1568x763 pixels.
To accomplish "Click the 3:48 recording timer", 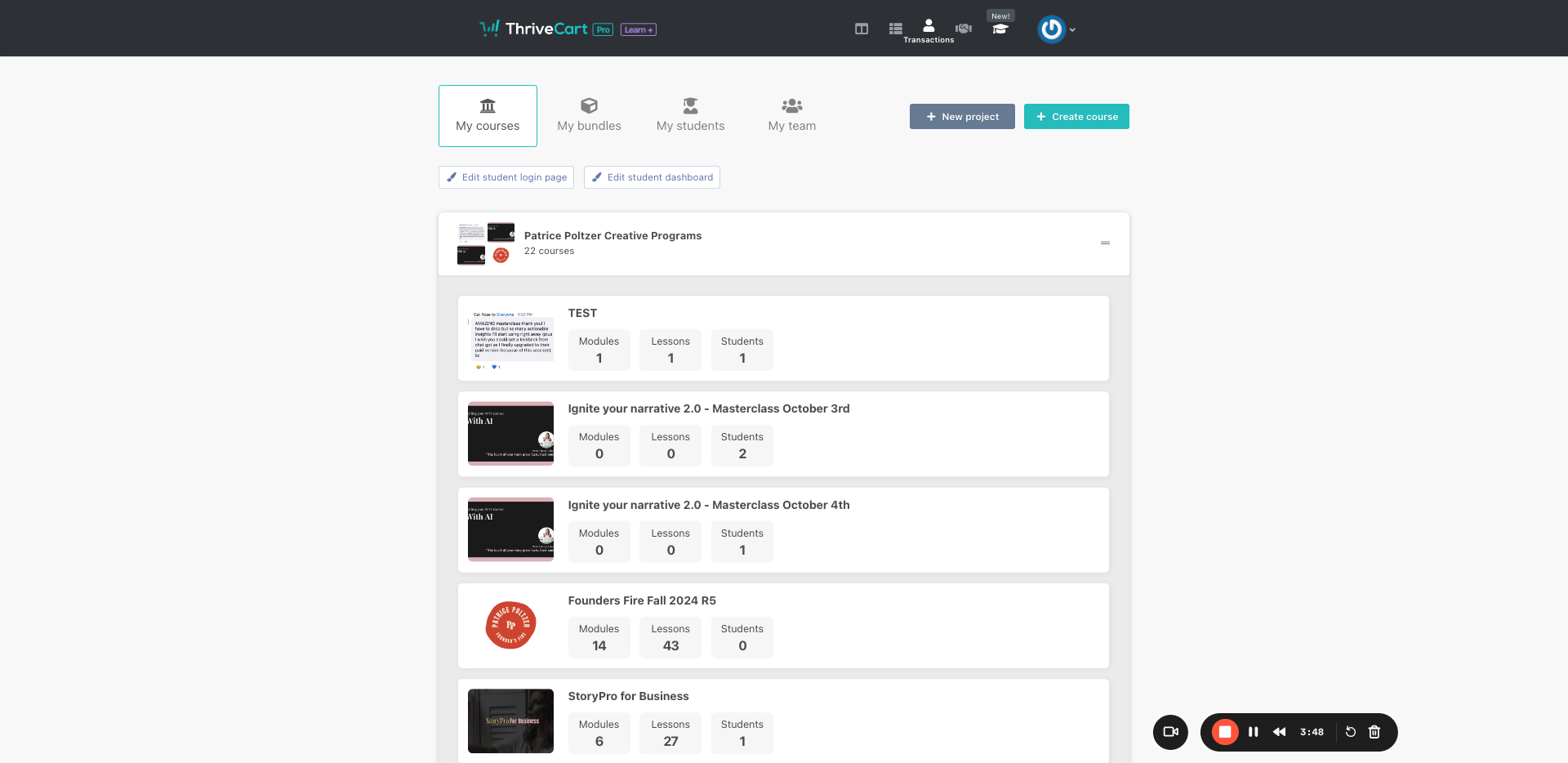I will coord(1312,732).
